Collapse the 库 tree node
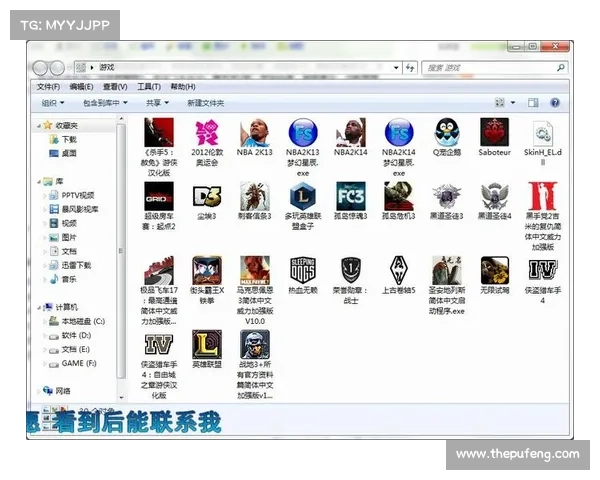This screenshot has width=600, height=480. coord(39,181)
